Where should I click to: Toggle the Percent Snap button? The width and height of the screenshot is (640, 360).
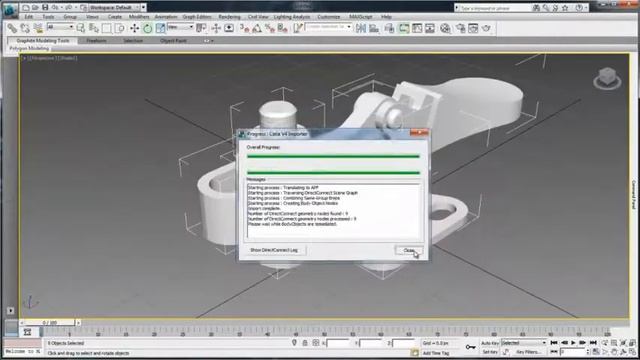click(270, 28)
